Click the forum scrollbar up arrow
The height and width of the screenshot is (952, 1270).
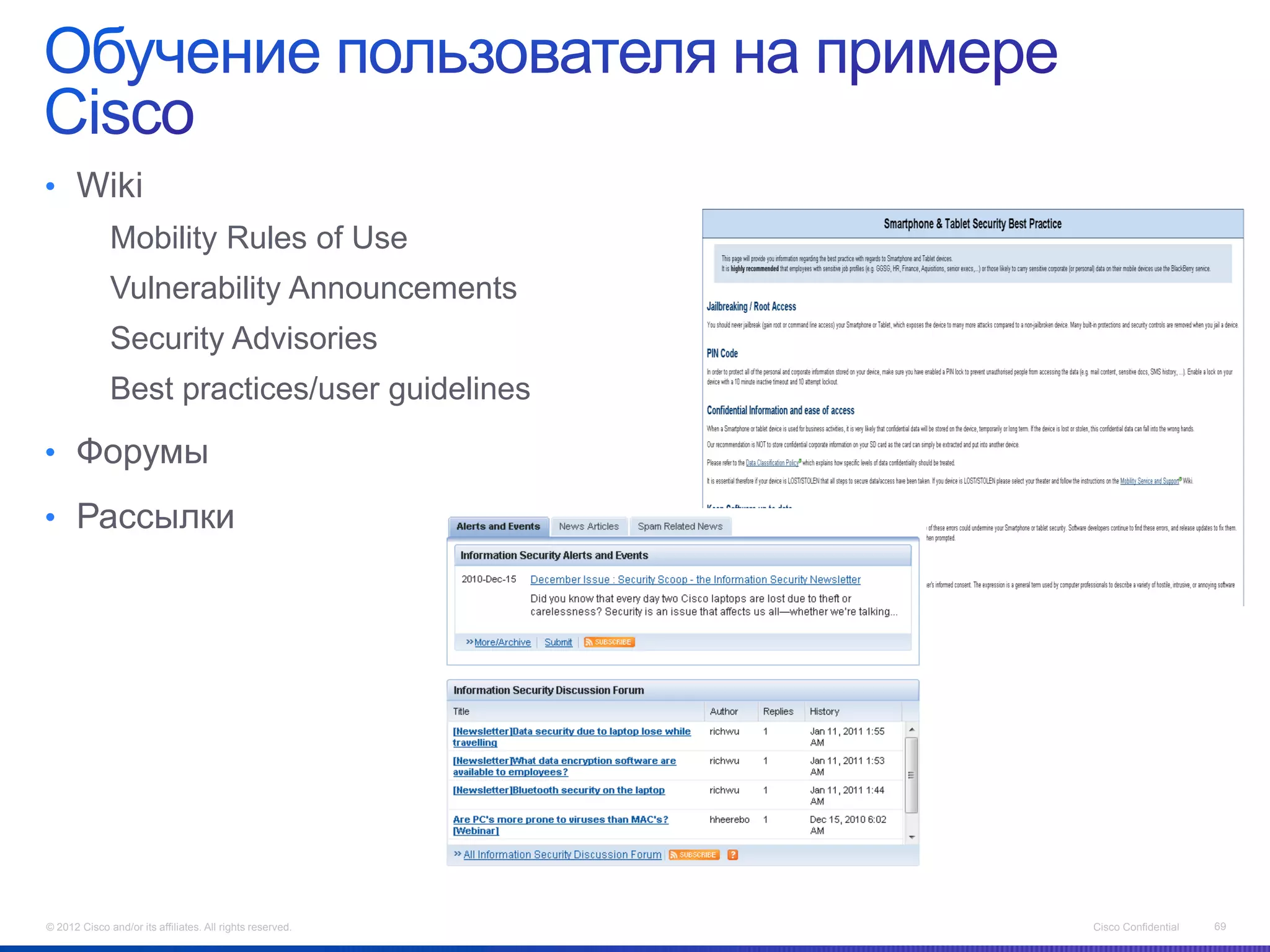[x=912, y=729]
